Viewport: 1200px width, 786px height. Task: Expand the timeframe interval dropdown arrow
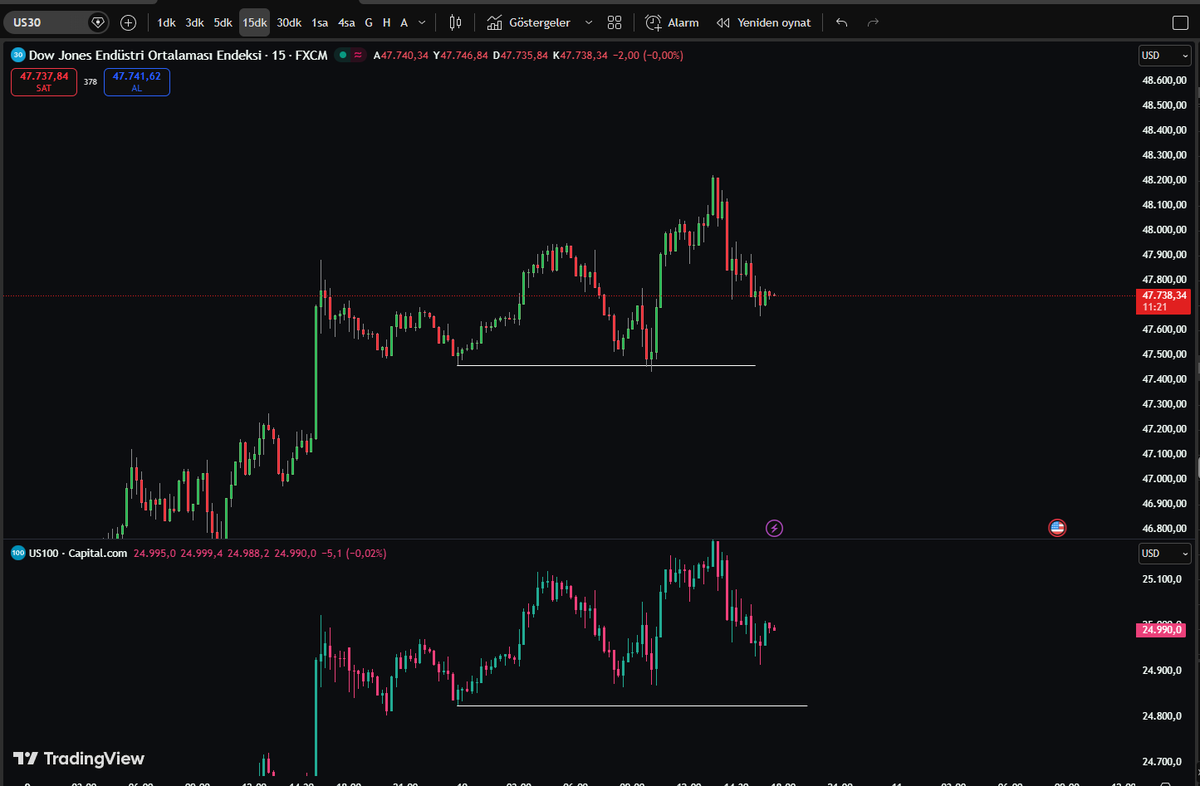coord(423,22)
